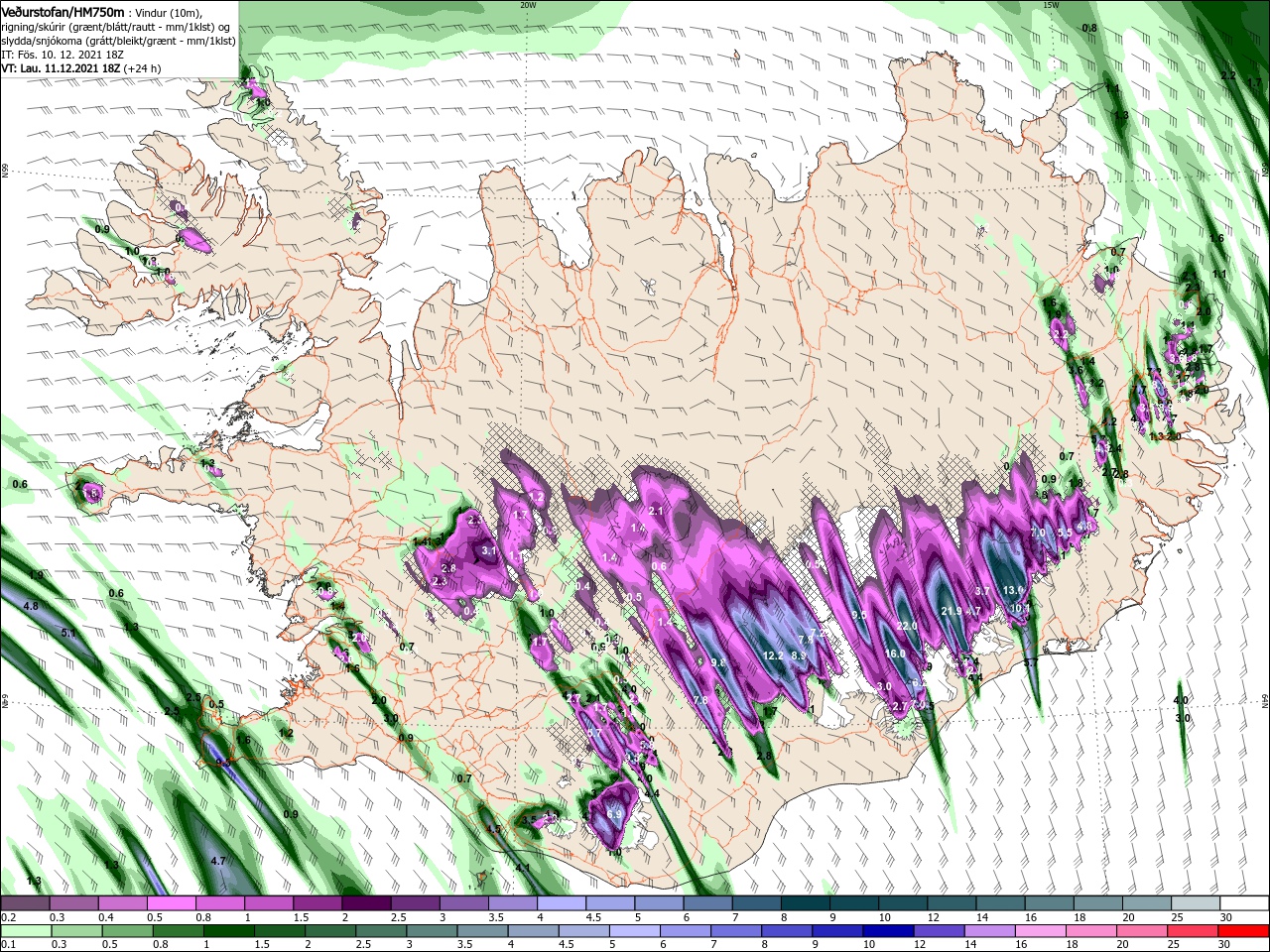Click the 4.8 value off the west coast

[30, 606]
